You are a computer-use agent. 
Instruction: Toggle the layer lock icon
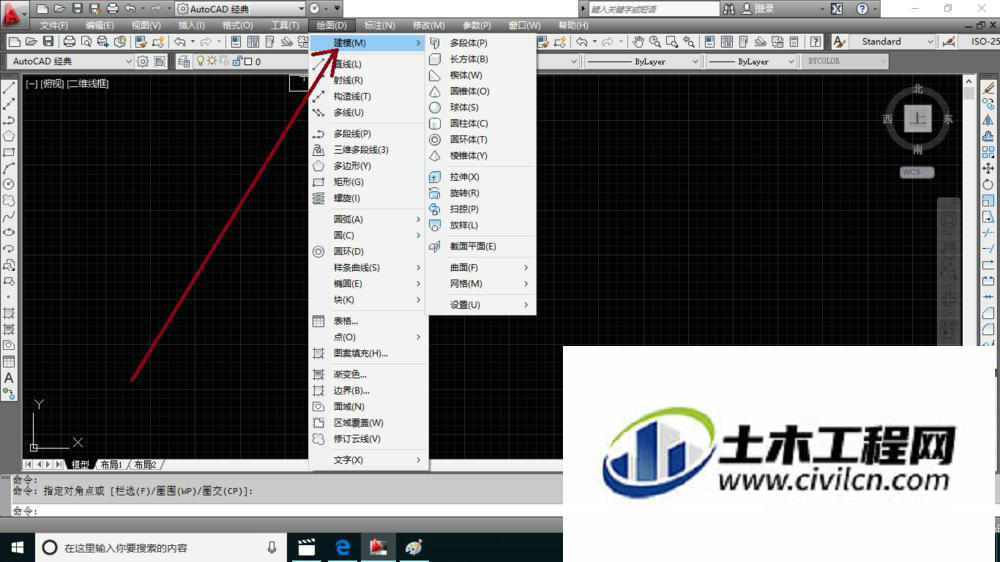point(237,61)
